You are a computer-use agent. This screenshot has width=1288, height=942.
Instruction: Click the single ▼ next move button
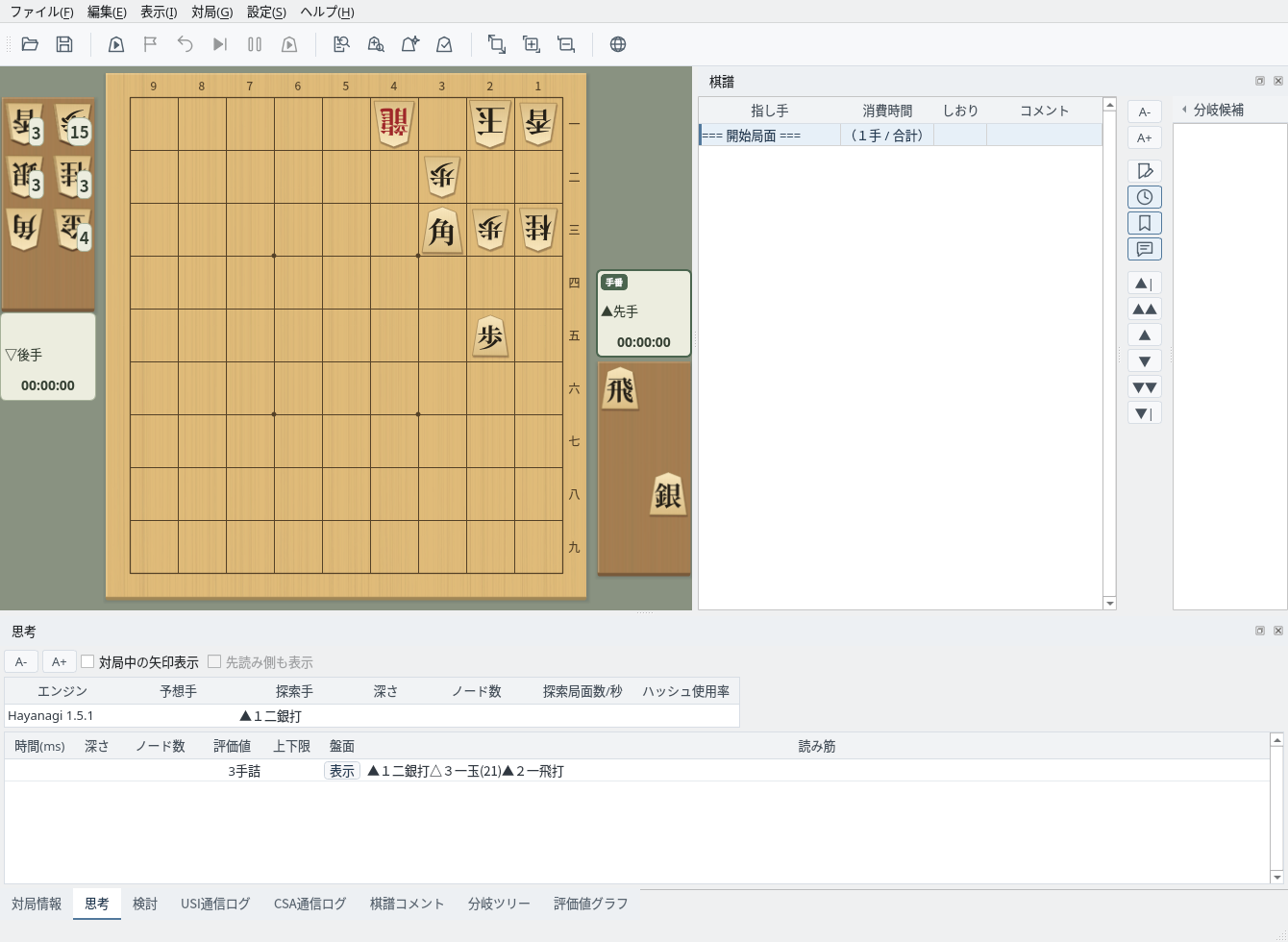(x=1145, y=360)
